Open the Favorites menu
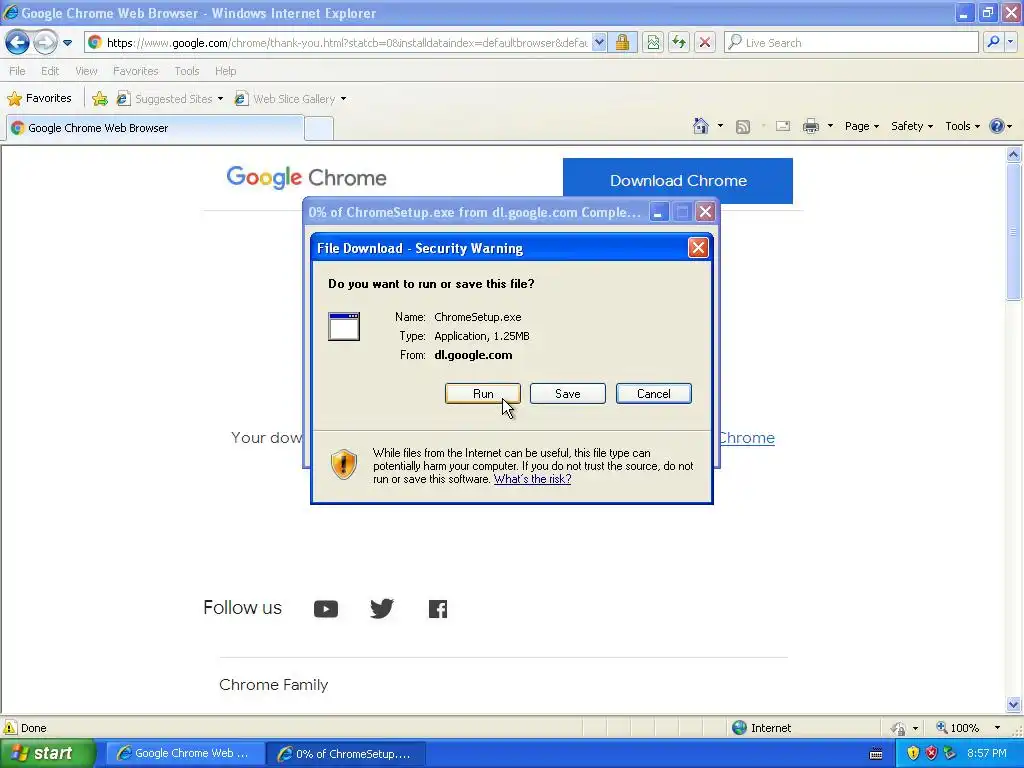 (135, 71)
